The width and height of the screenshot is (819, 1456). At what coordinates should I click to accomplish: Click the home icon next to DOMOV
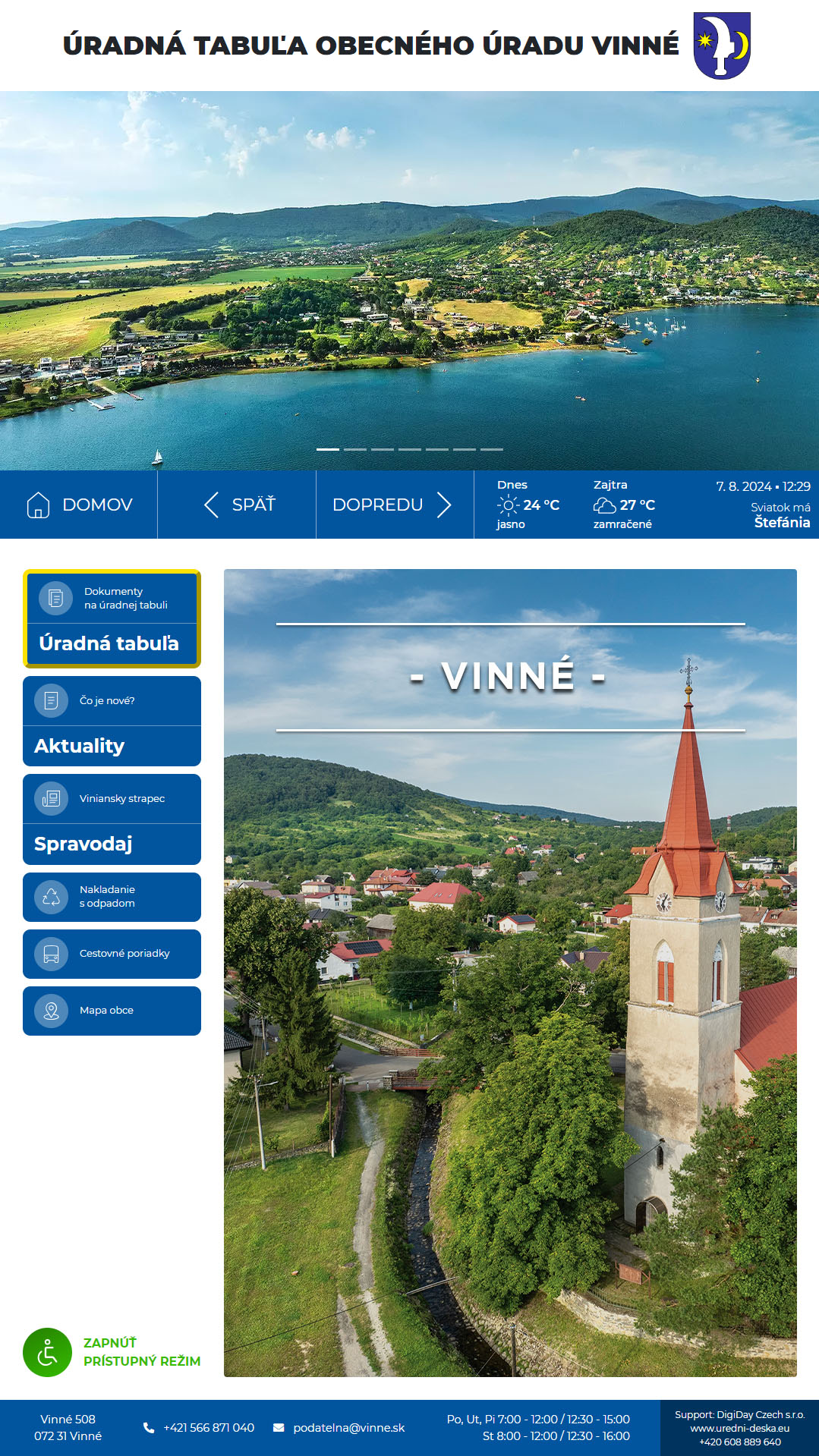(x=38, y=505)
